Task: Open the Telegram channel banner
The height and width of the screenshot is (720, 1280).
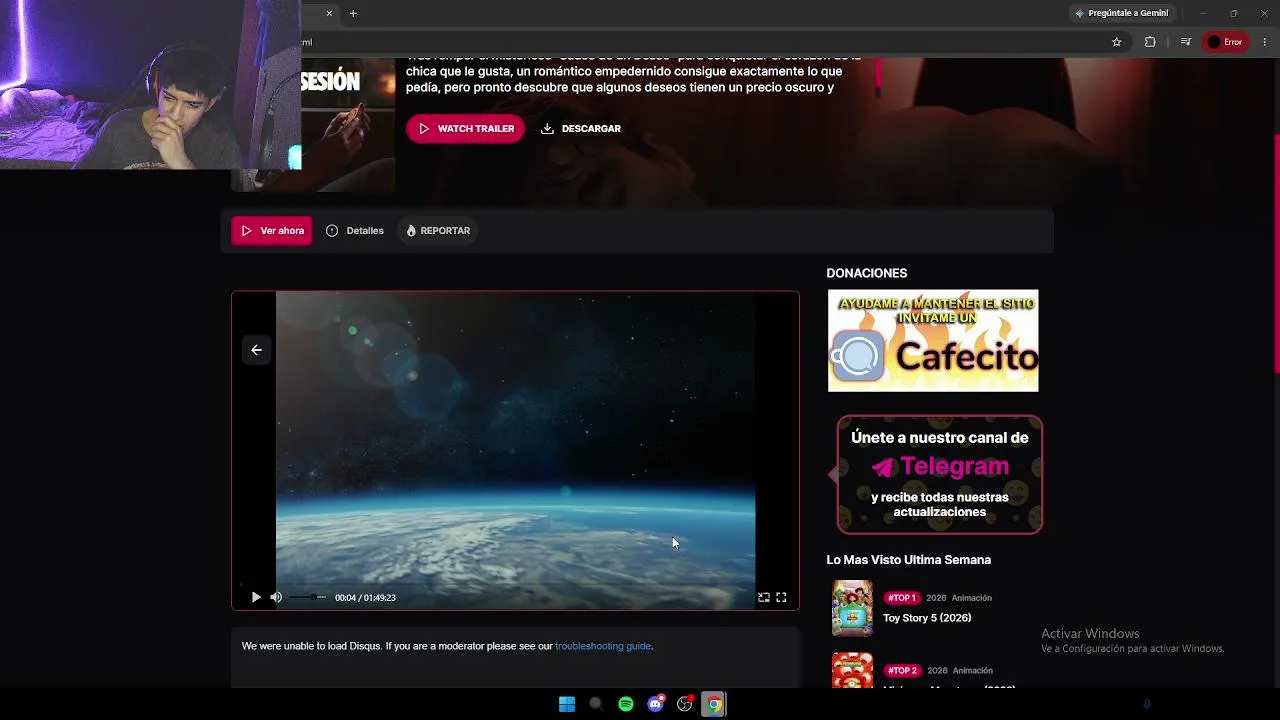Action: pyautogui.click(x=940, y=475)
